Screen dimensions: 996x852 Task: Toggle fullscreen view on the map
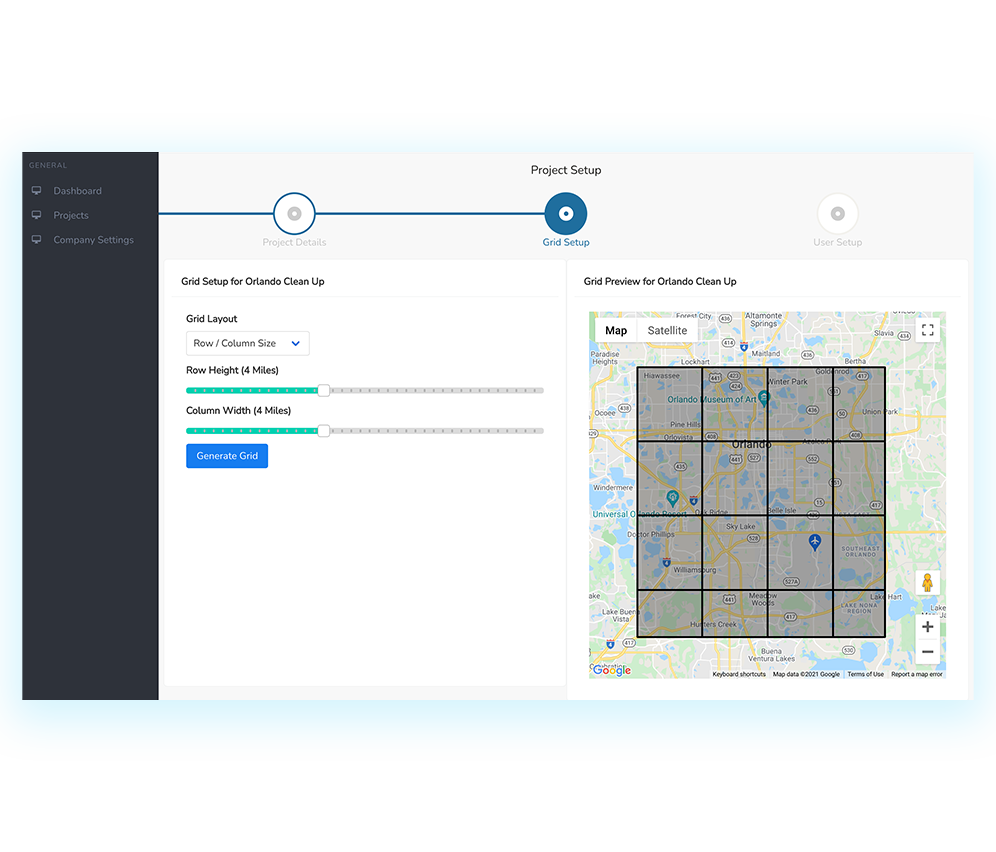927,330
